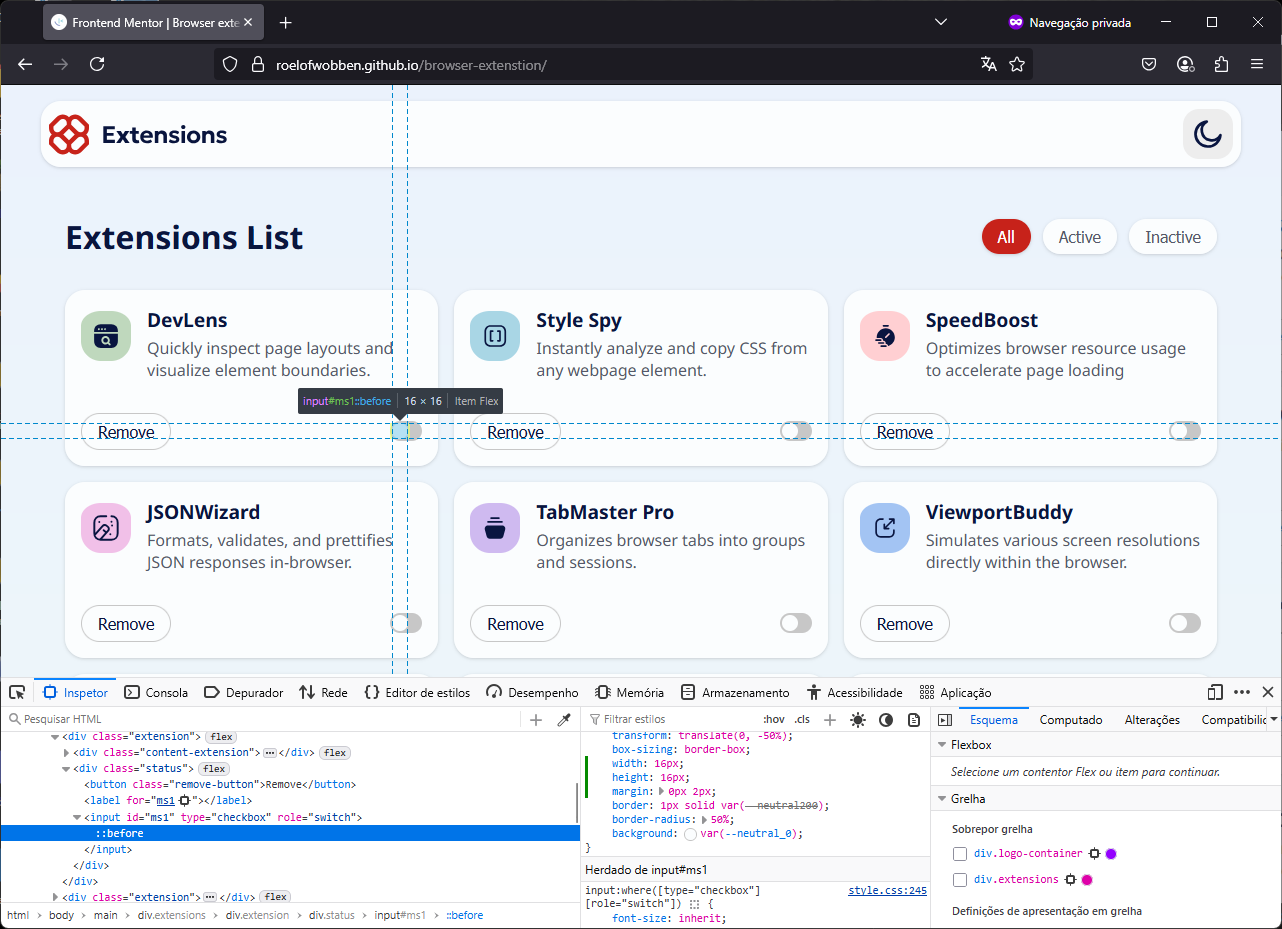This screenshot has width=1282, height=929.
Task: Bookmark this page with the star icon
Action: coord(1017,64)
